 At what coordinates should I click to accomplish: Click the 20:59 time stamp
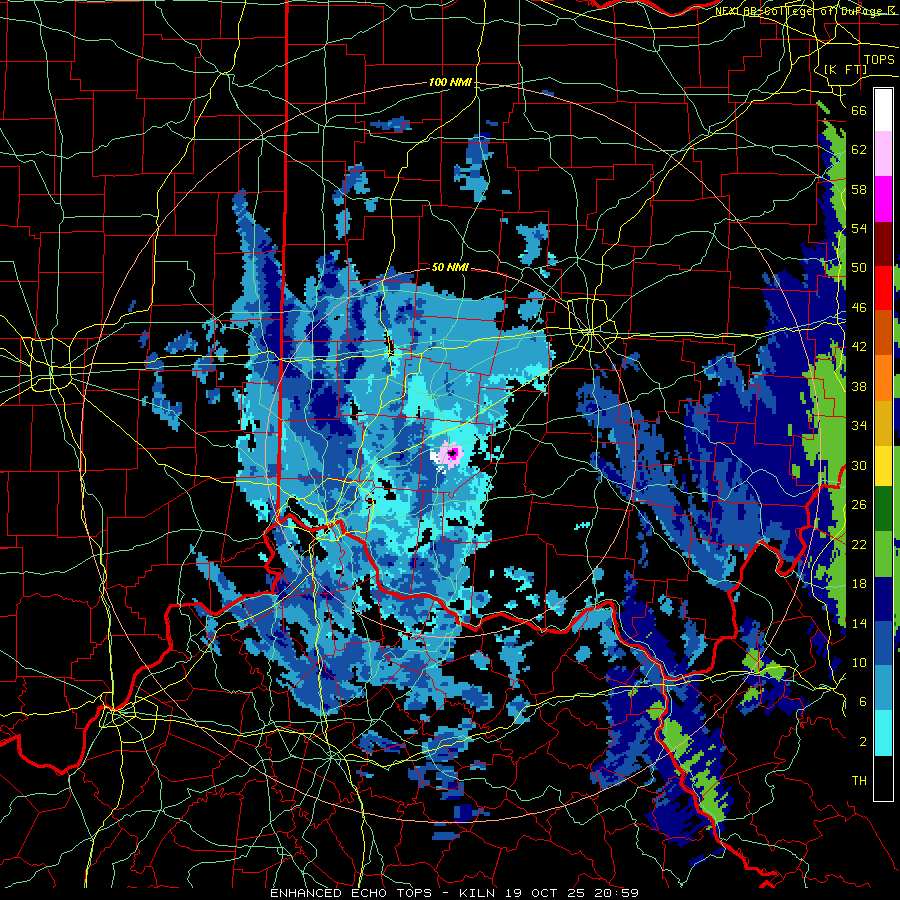click(x=618, y=893)
